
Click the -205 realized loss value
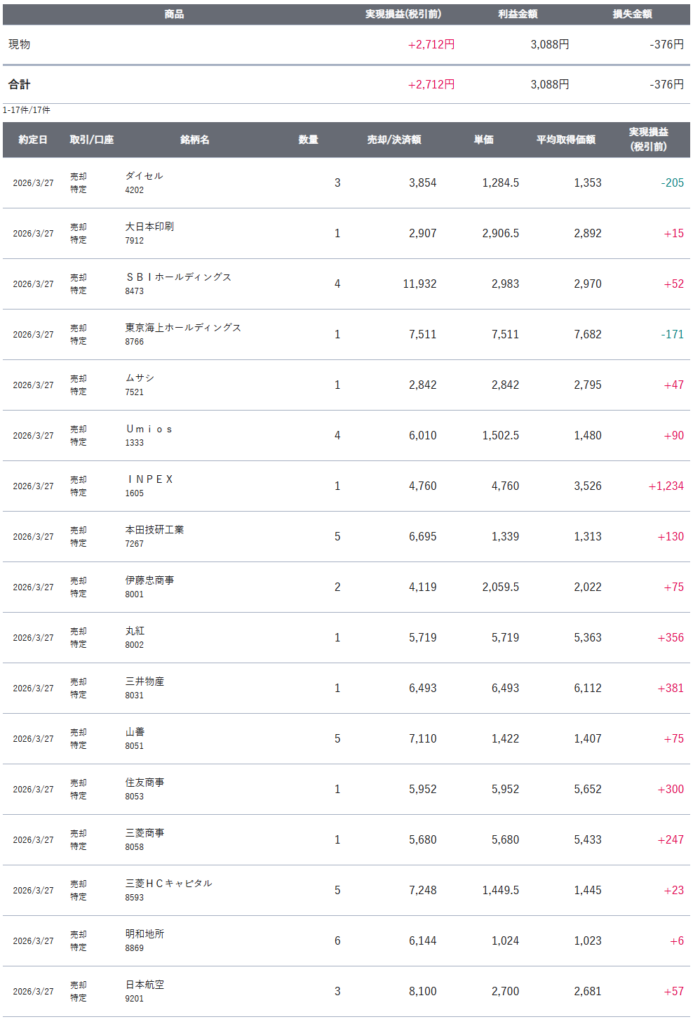(x=672, y=183)
